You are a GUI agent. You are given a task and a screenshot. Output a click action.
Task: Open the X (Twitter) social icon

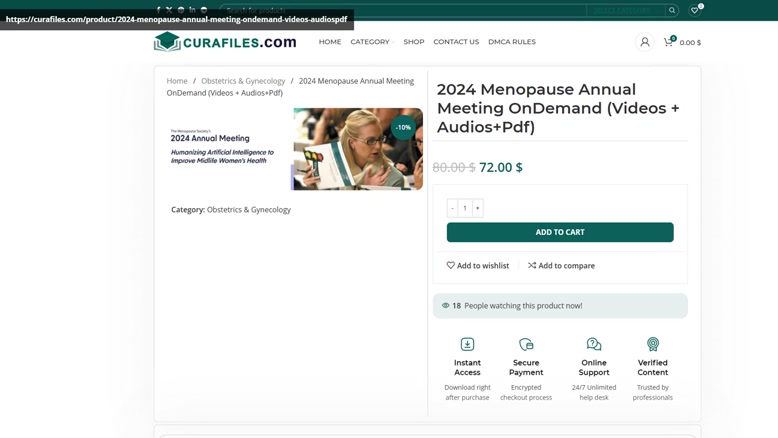click(169, 10)
